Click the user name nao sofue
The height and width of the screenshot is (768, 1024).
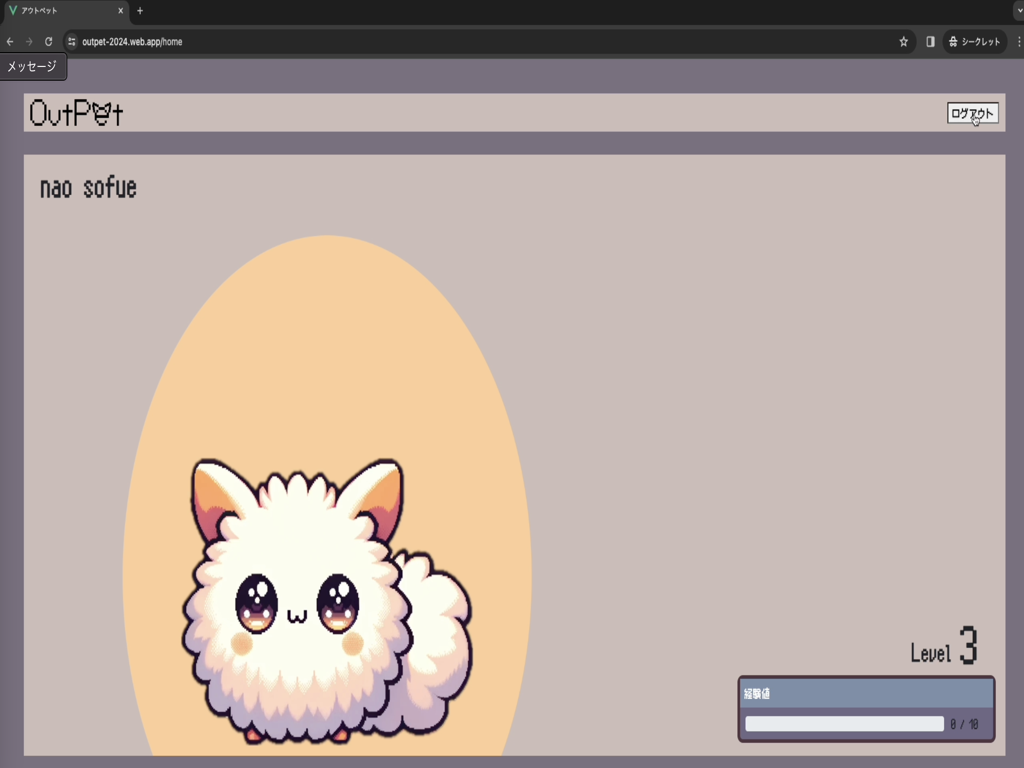click(x=88, y=188)
